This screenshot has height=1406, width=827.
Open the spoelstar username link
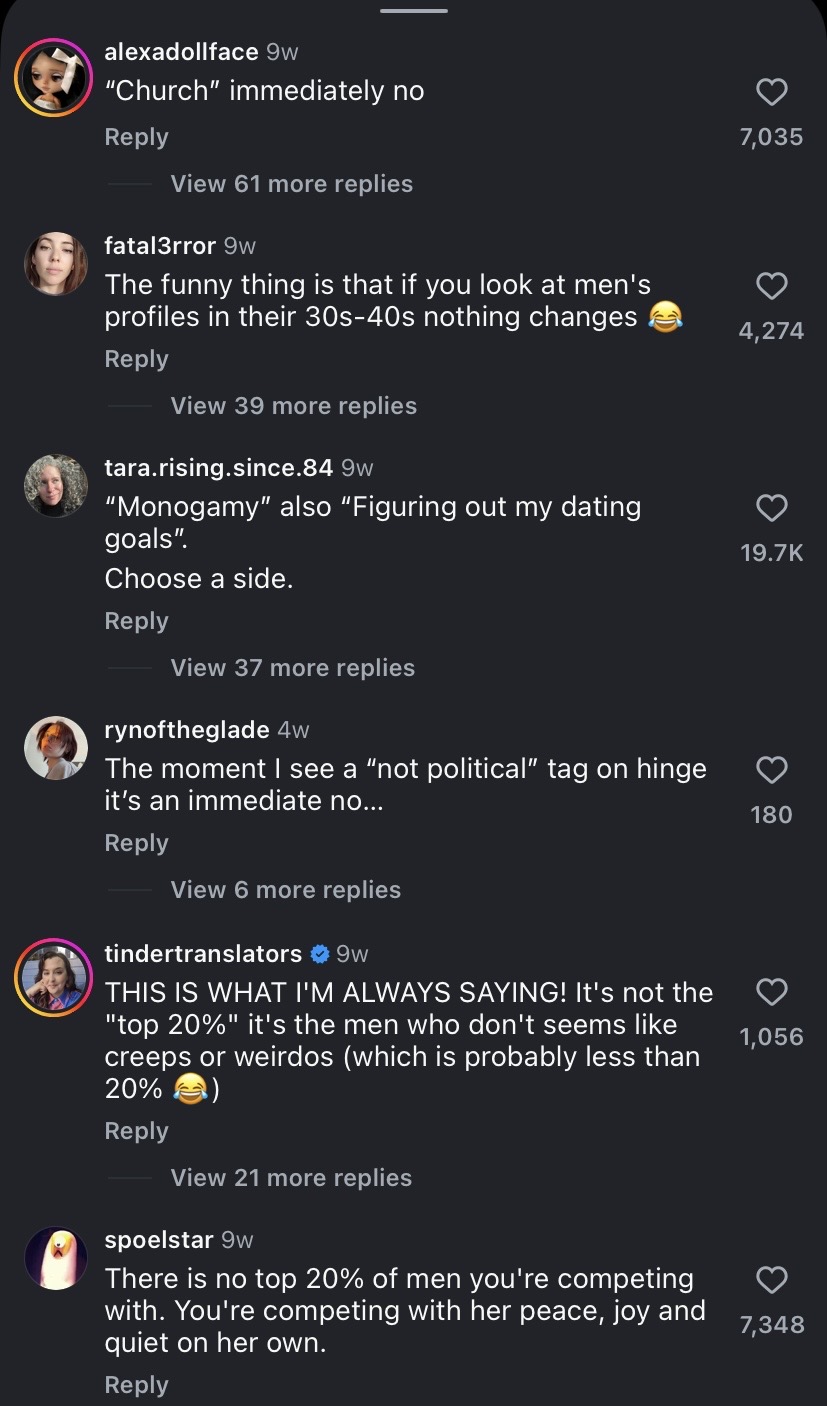[159, 1240]
